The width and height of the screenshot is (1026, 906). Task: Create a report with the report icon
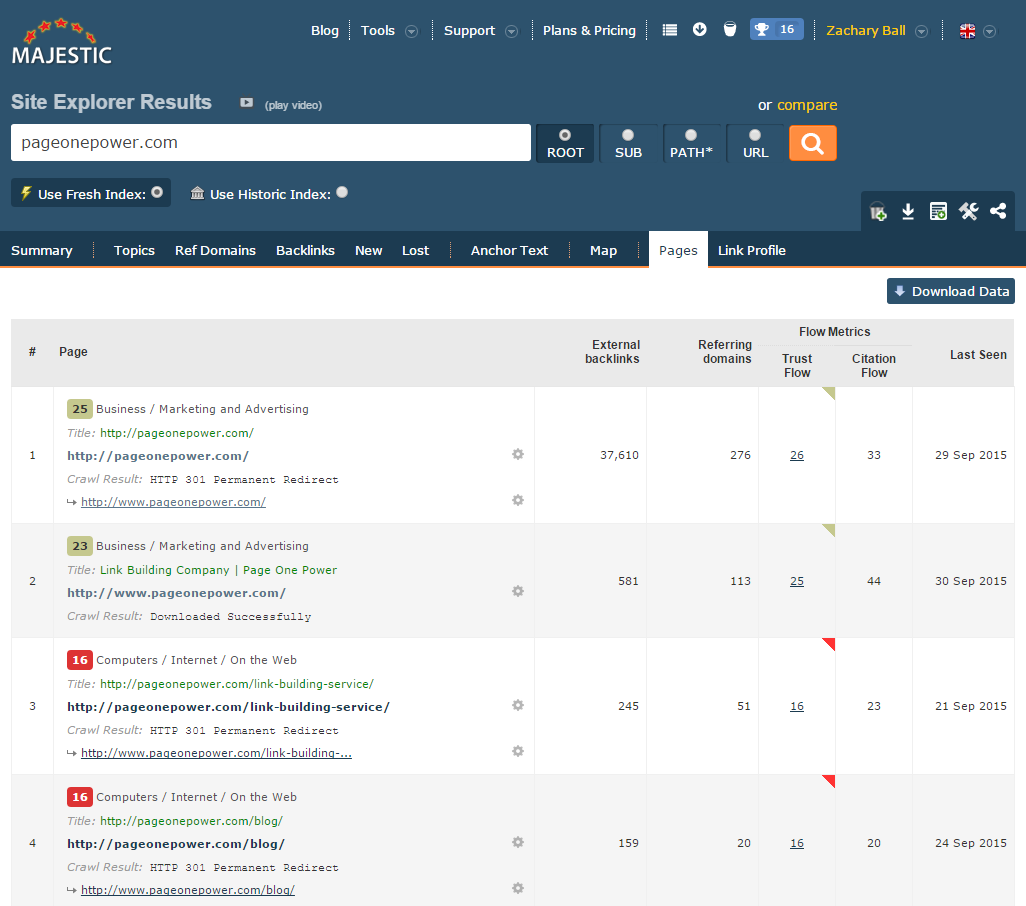pyautogui.click(x=938, y=212)
